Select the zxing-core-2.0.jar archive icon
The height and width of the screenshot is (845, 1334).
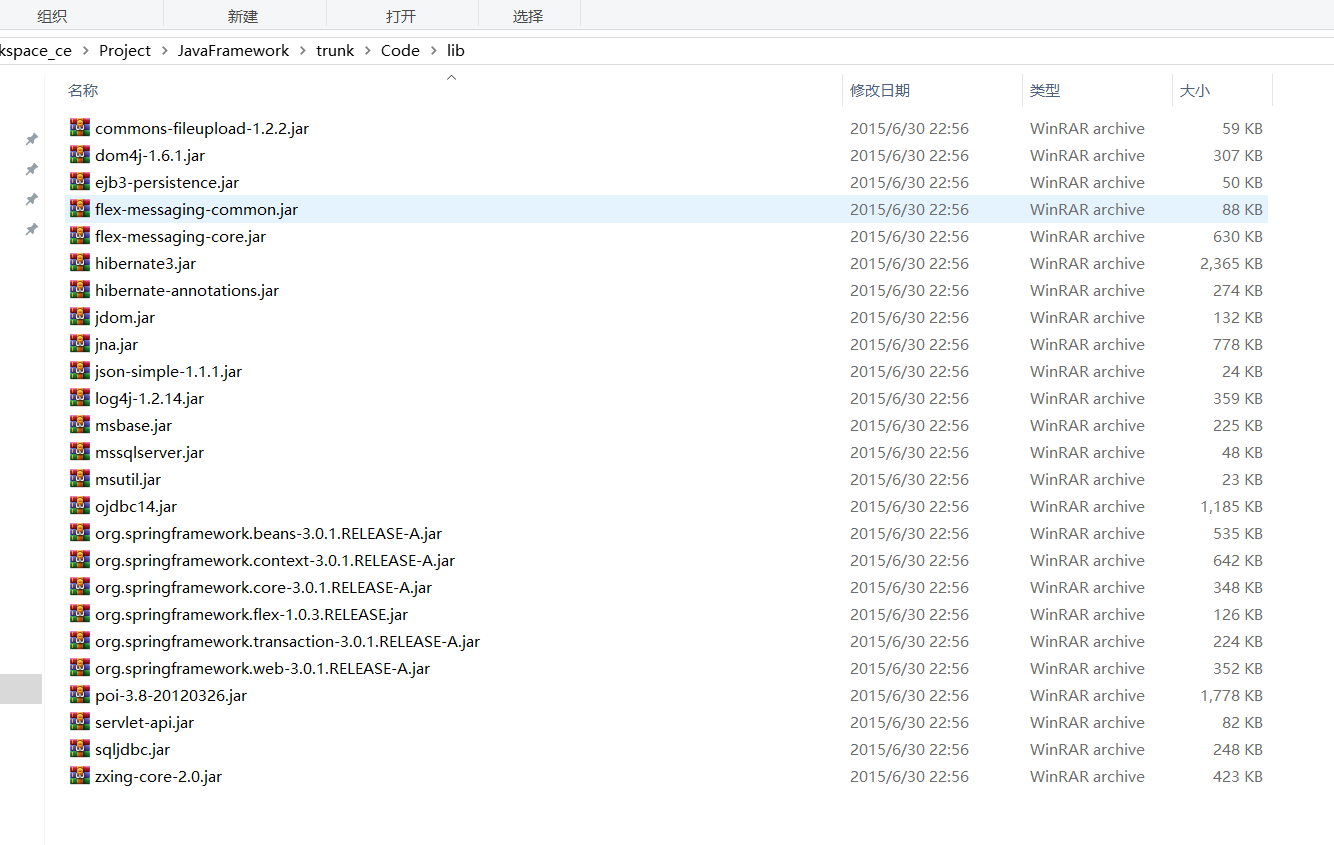80,776
